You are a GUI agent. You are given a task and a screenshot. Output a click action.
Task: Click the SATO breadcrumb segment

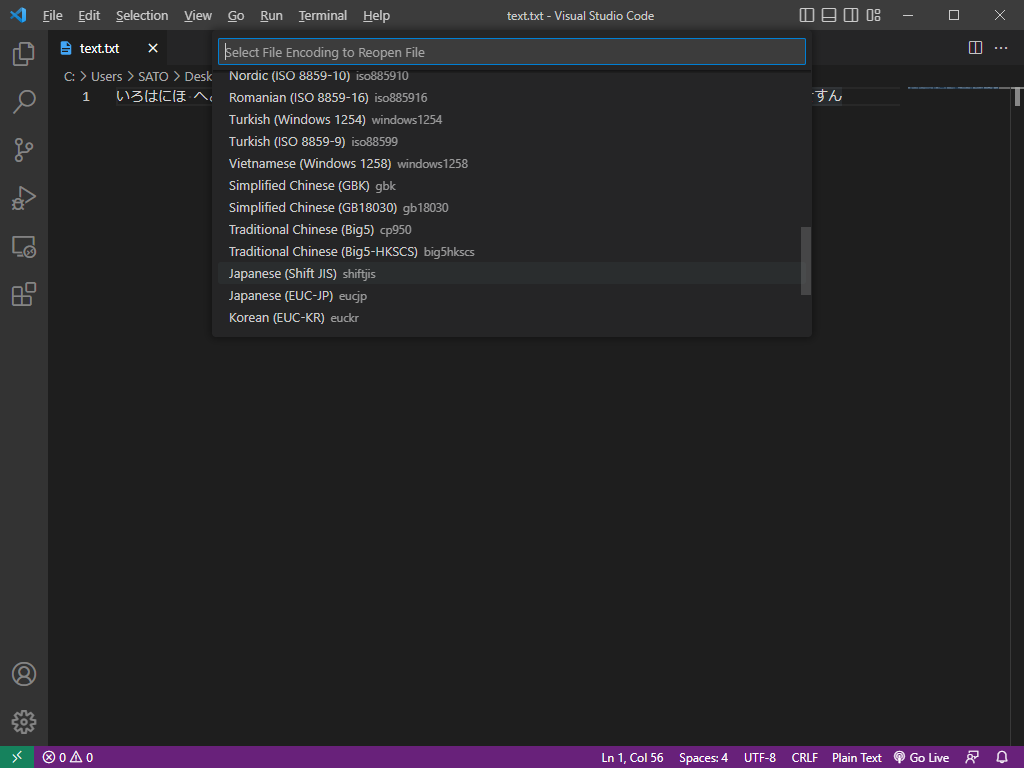(153, 76)
